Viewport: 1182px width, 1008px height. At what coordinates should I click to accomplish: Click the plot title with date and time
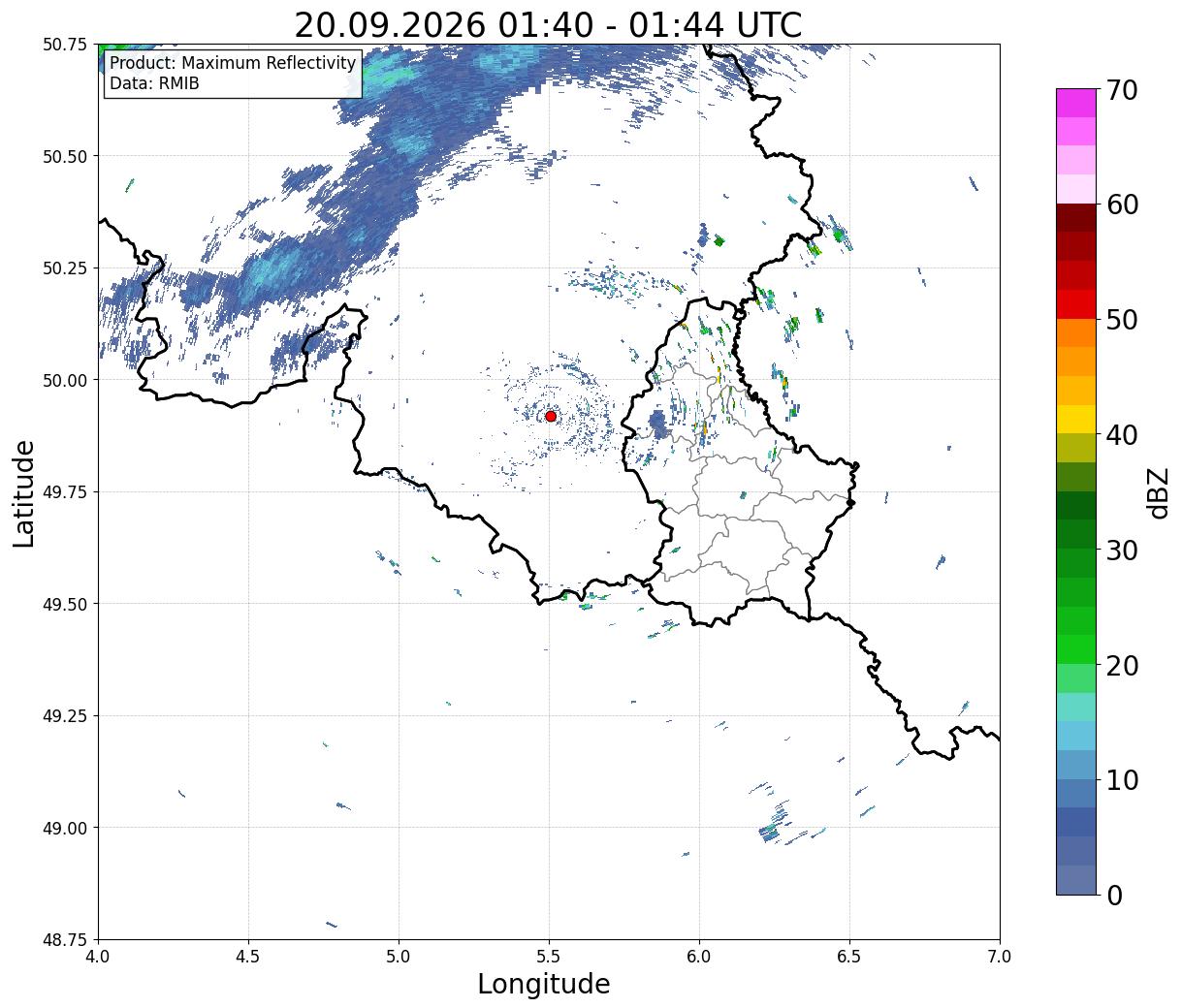[548, 24]
